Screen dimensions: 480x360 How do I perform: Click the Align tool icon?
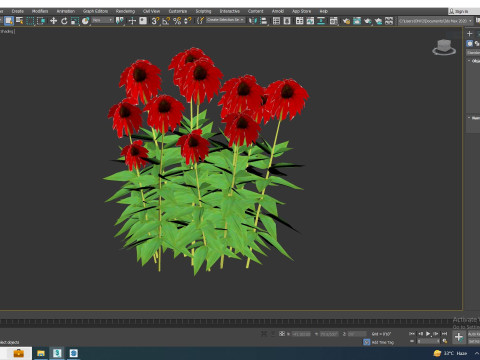pyautogui.click(x=264, y=21)
